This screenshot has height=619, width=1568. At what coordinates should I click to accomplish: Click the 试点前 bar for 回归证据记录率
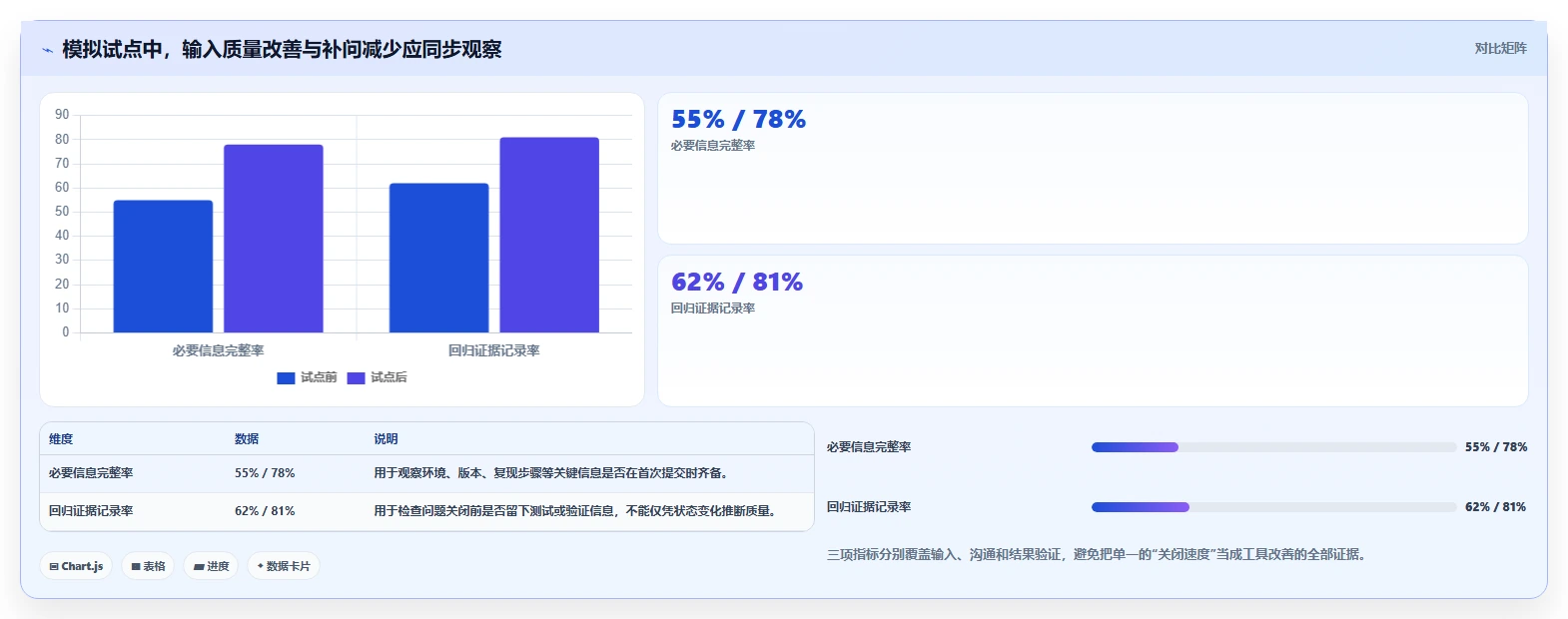[x=439, y=258]
